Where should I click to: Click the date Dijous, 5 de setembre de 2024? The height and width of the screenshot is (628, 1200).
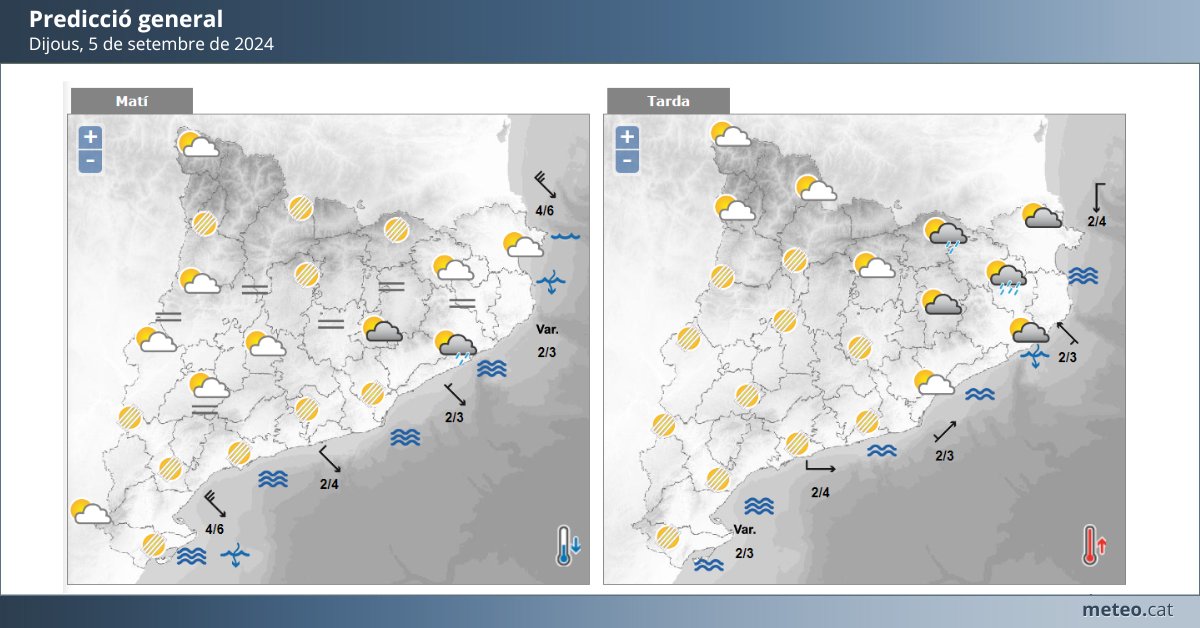pyautogui.click(x=151, y=44)
